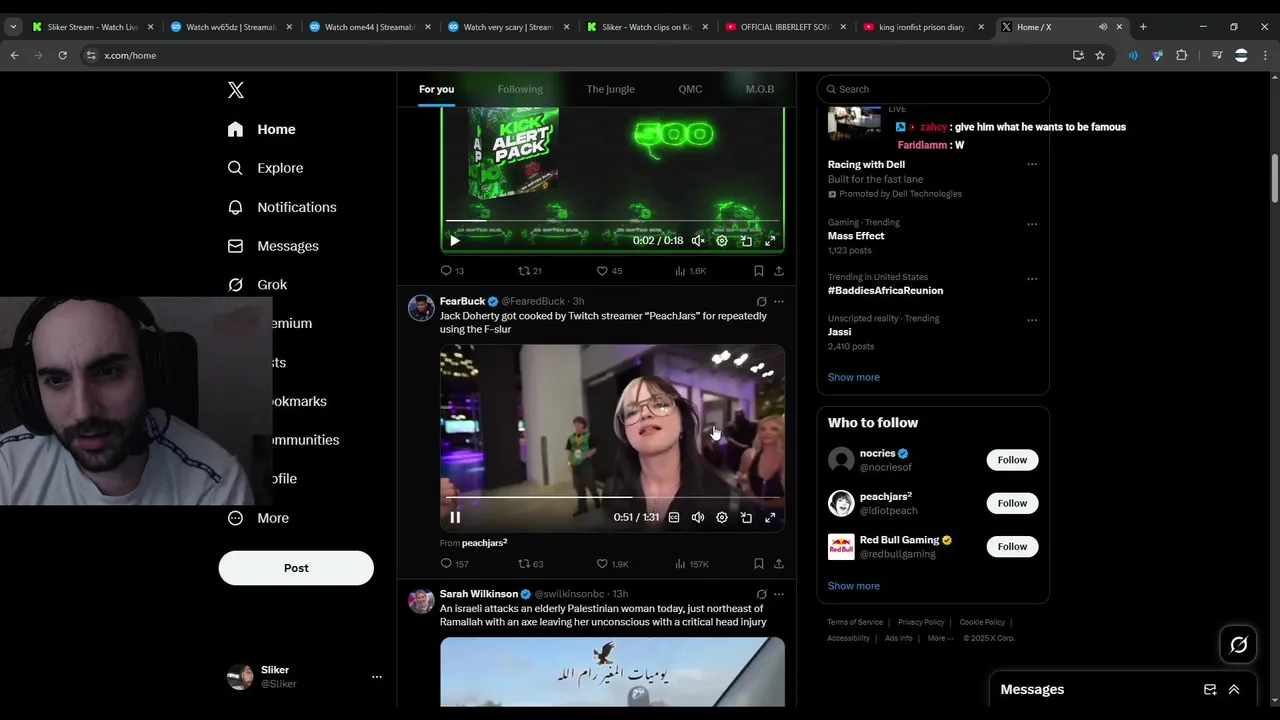
Task: Enter fullscreen on FearBuck video
Action: [x=770, y=517]
